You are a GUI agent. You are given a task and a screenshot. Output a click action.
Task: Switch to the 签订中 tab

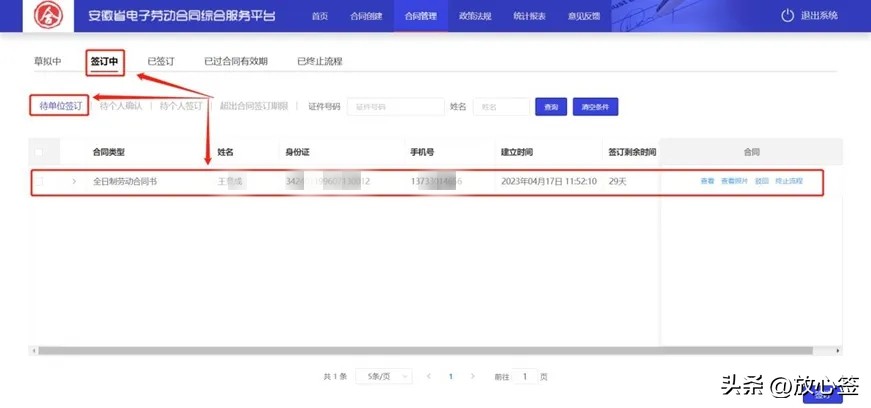tap(104, 62)
